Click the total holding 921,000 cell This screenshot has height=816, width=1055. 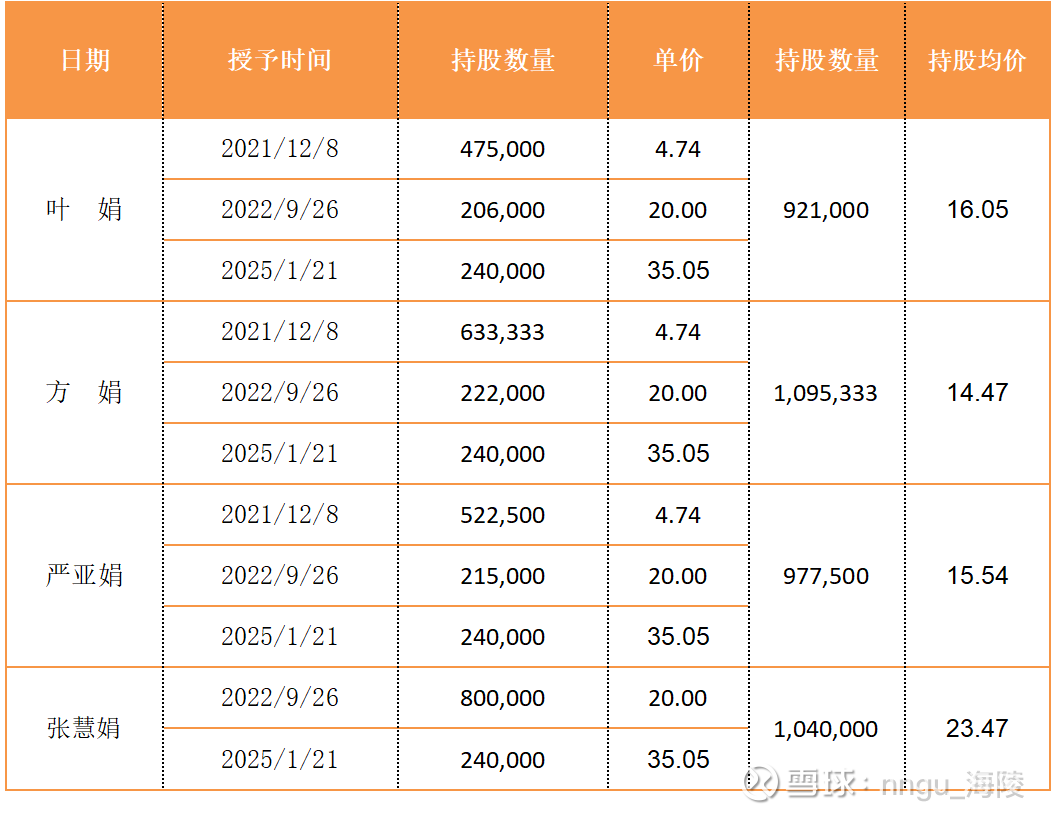(x=827, y=211)
